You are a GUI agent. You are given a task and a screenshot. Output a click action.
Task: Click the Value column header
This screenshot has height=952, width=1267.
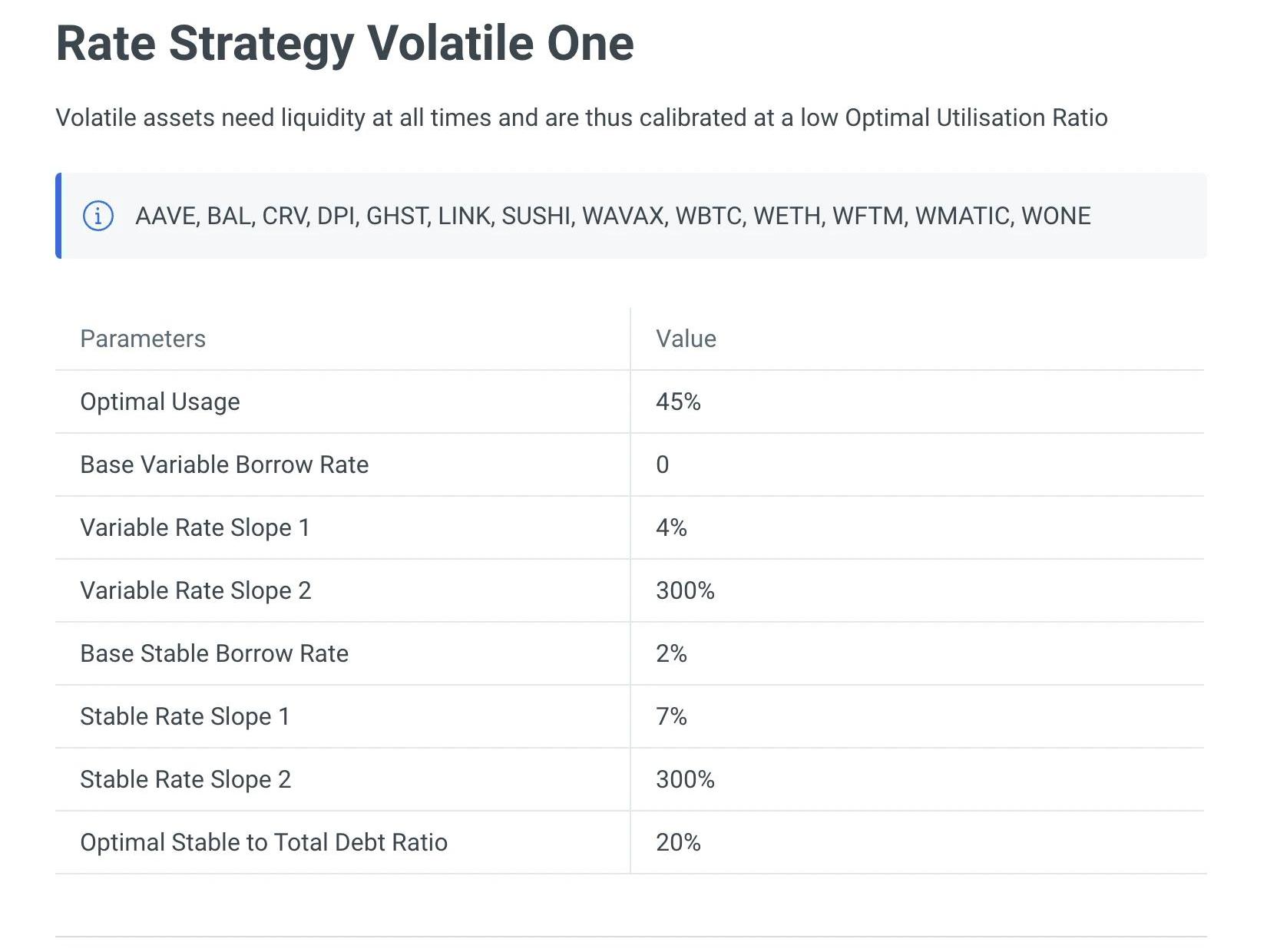click(686, 339)
